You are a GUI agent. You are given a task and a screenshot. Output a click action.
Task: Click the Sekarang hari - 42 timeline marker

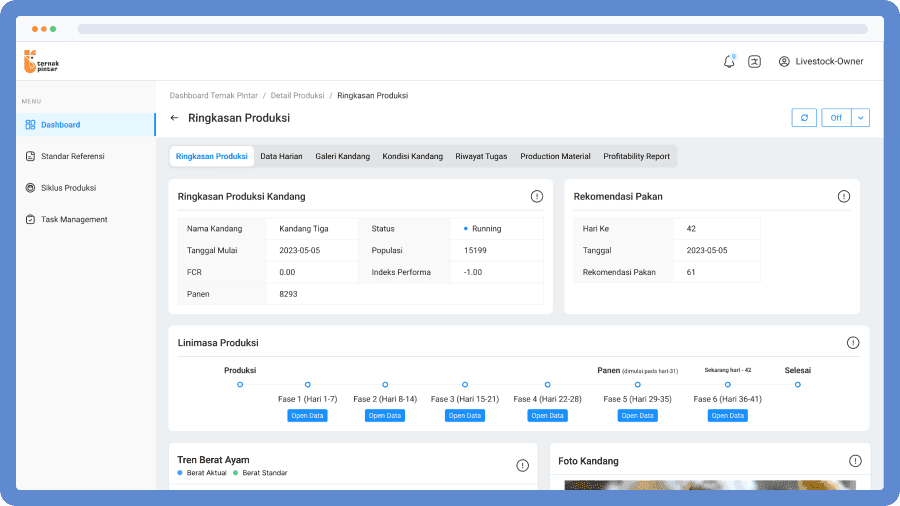pyautogui.click(x=728, y=384)
